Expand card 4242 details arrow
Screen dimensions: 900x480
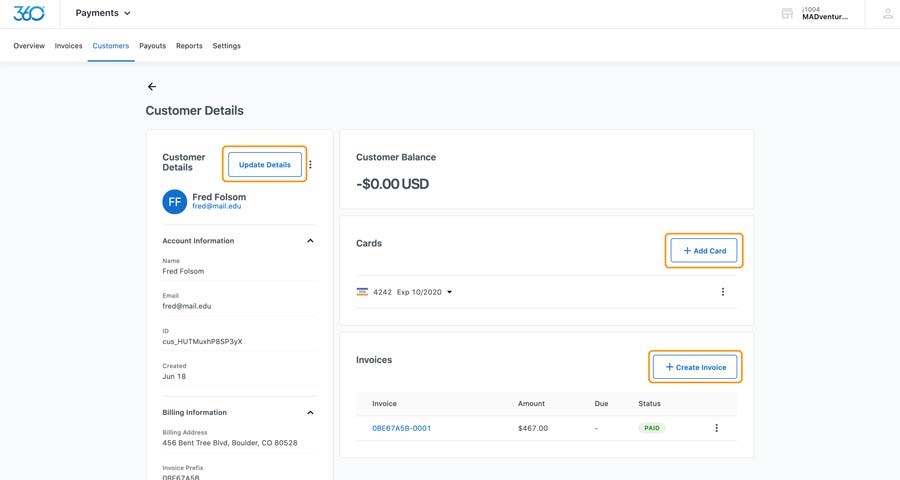449,292
